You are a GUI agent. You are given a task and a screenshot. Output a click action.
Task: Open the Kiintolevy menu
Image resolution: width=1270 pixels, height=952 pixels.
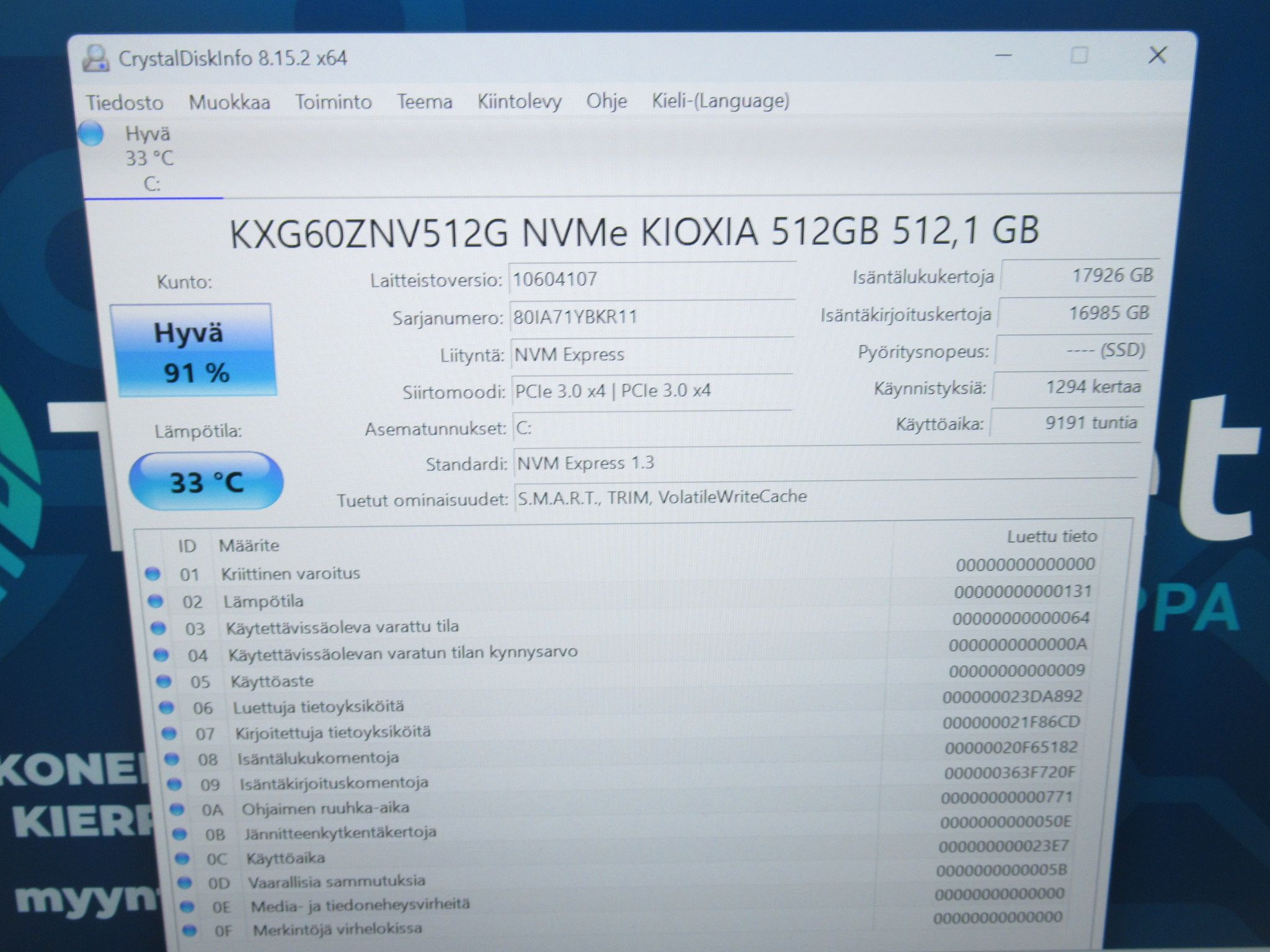pos(520,101)
